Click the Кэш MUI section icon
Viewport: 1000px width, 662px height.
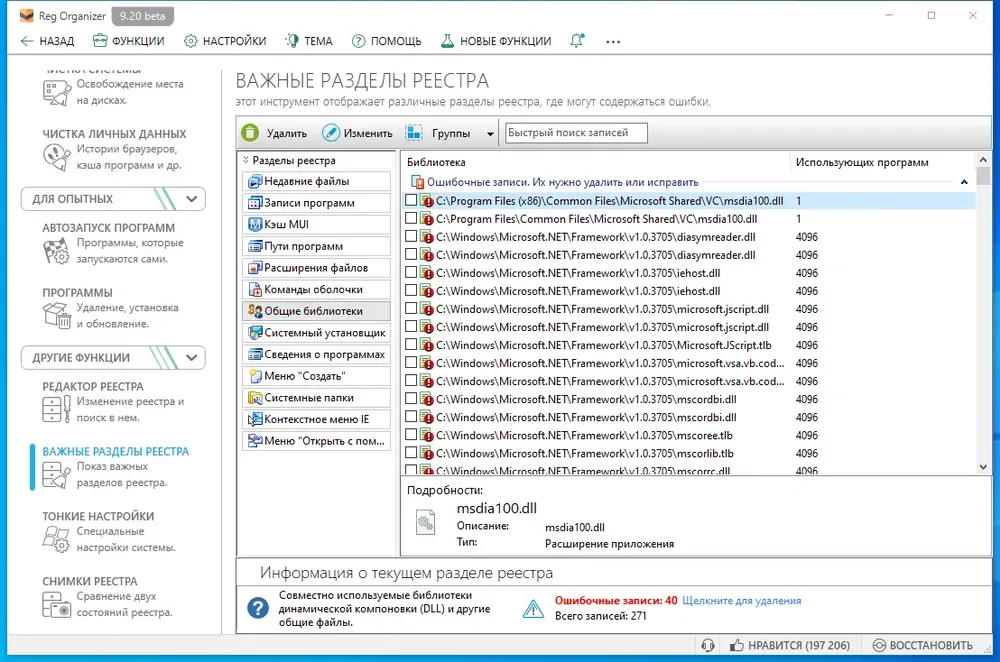[x=254, y=224]
